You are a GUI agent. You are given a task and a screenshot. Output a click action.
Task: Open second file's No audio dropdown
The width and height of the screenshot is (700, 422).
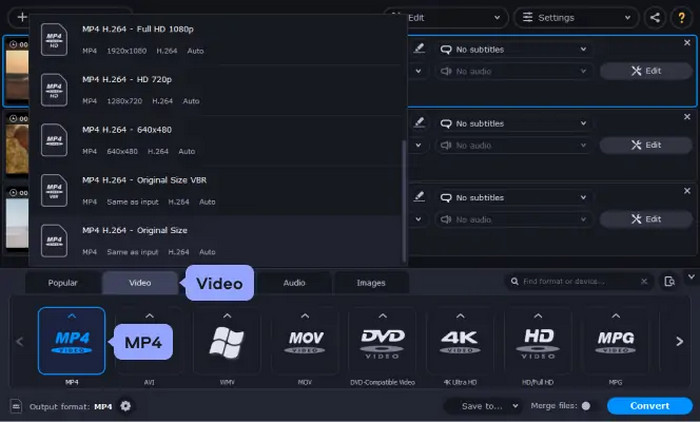pyautogui.click(x=514, y=145)
